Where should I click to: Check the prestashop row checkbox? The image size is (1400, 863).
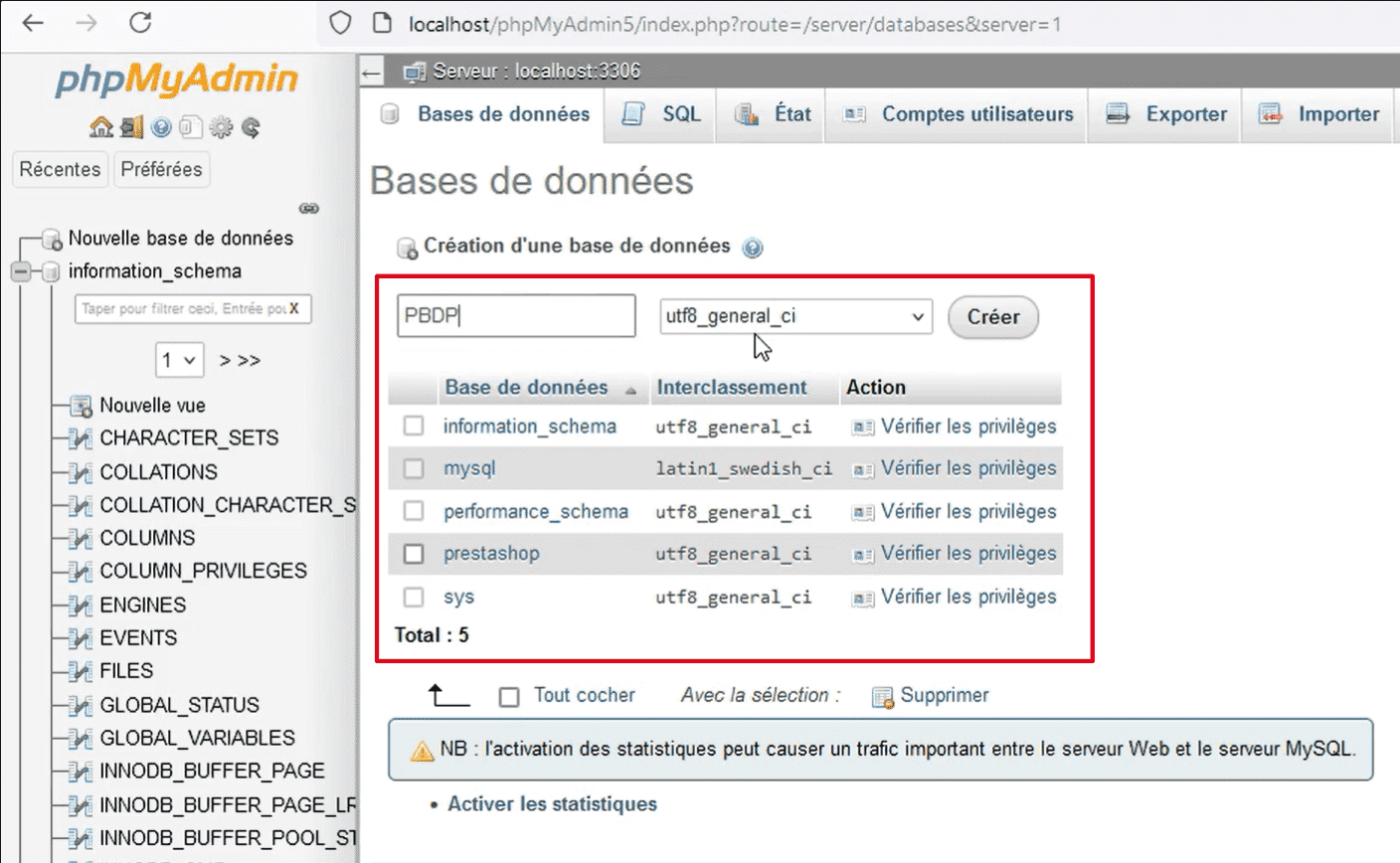414,554
